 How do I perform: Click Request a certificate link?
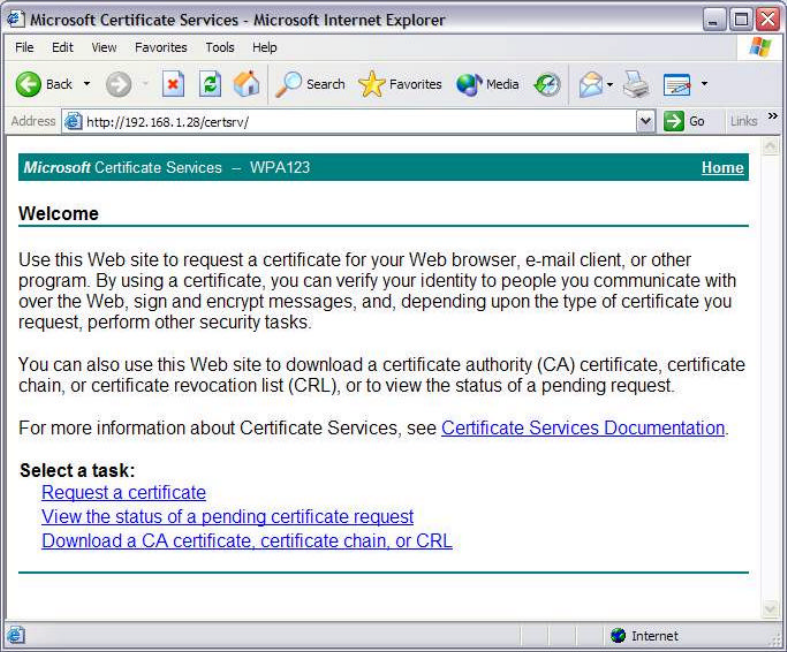(x=123, y=492)
